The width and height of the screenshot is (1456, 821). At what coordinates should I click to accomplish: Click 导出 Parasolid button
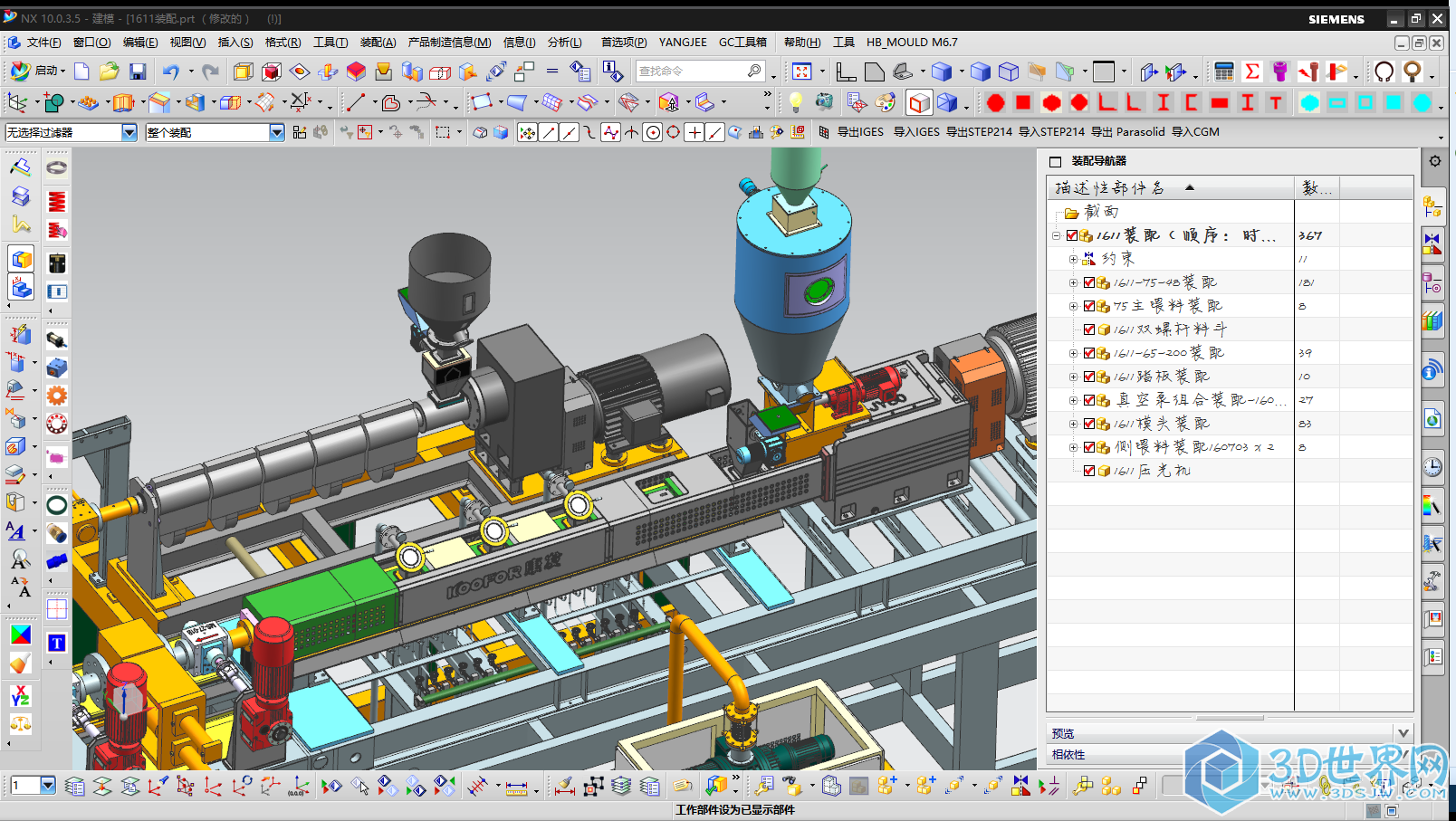point(1127,132)
